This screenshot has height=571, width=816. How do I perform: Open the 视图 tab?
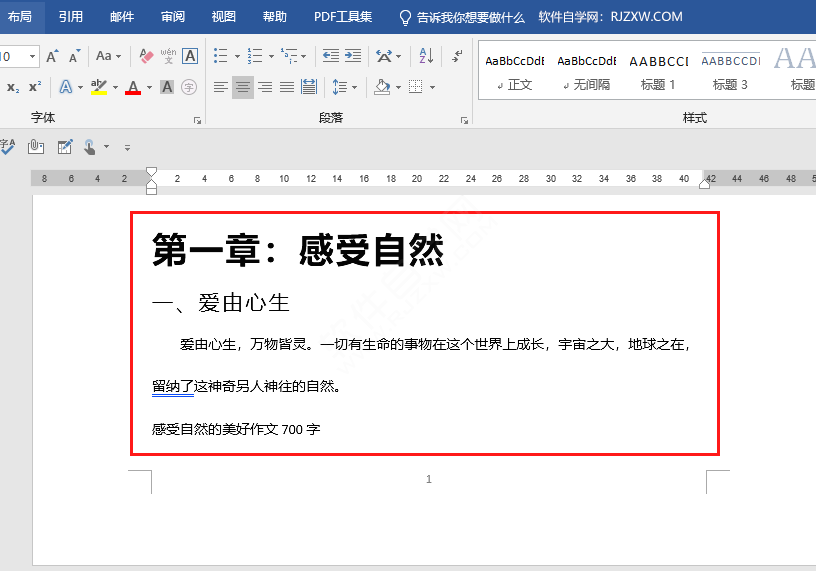click(224, 17)
